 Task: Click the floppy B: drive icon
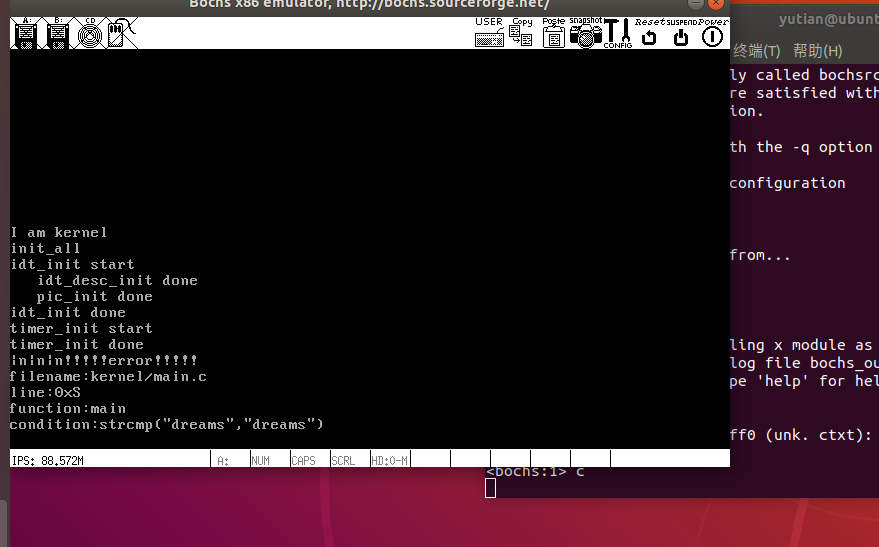click(58, 33)
